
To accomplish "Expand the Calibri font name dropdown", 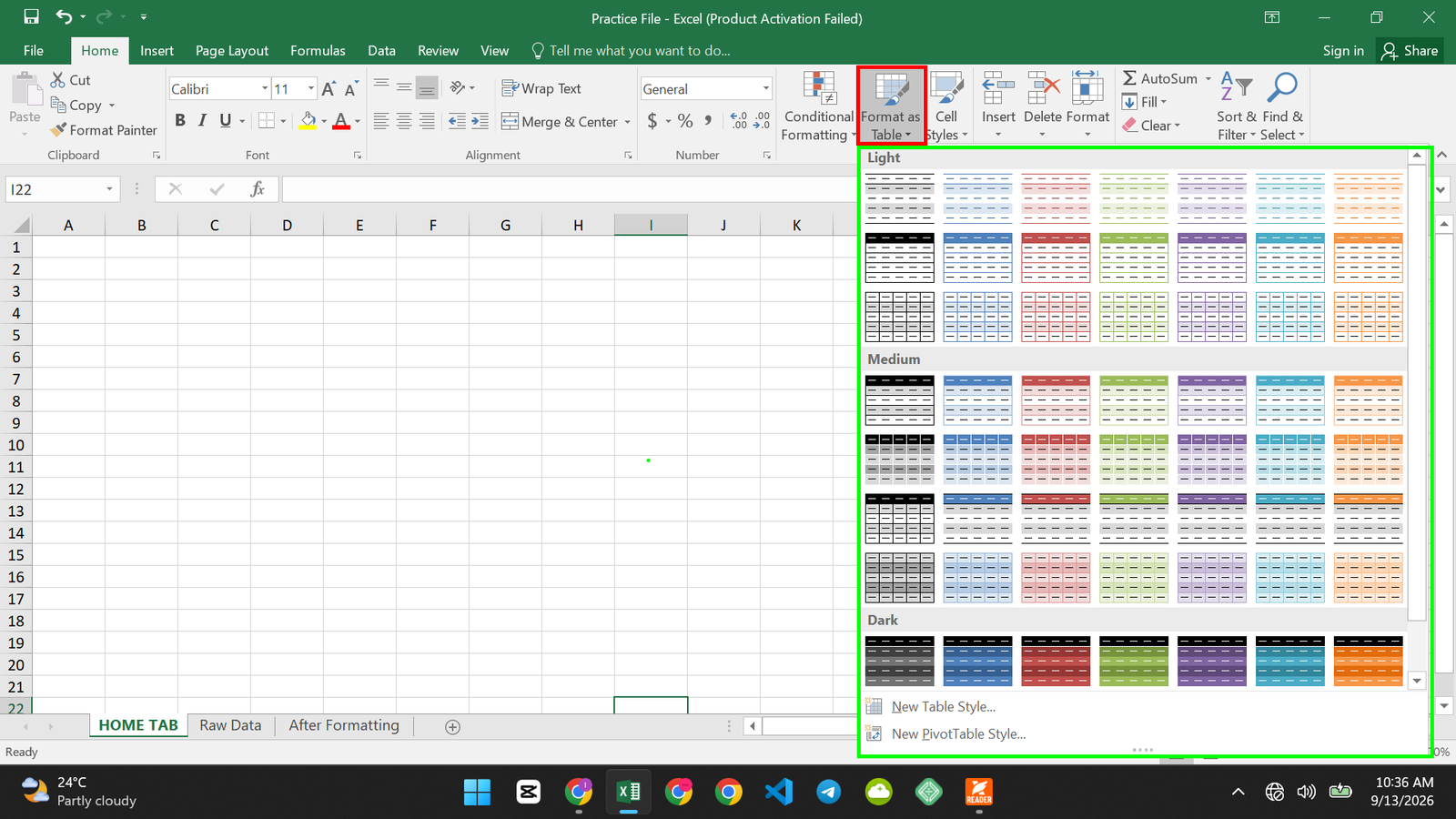I will [265, 88].
